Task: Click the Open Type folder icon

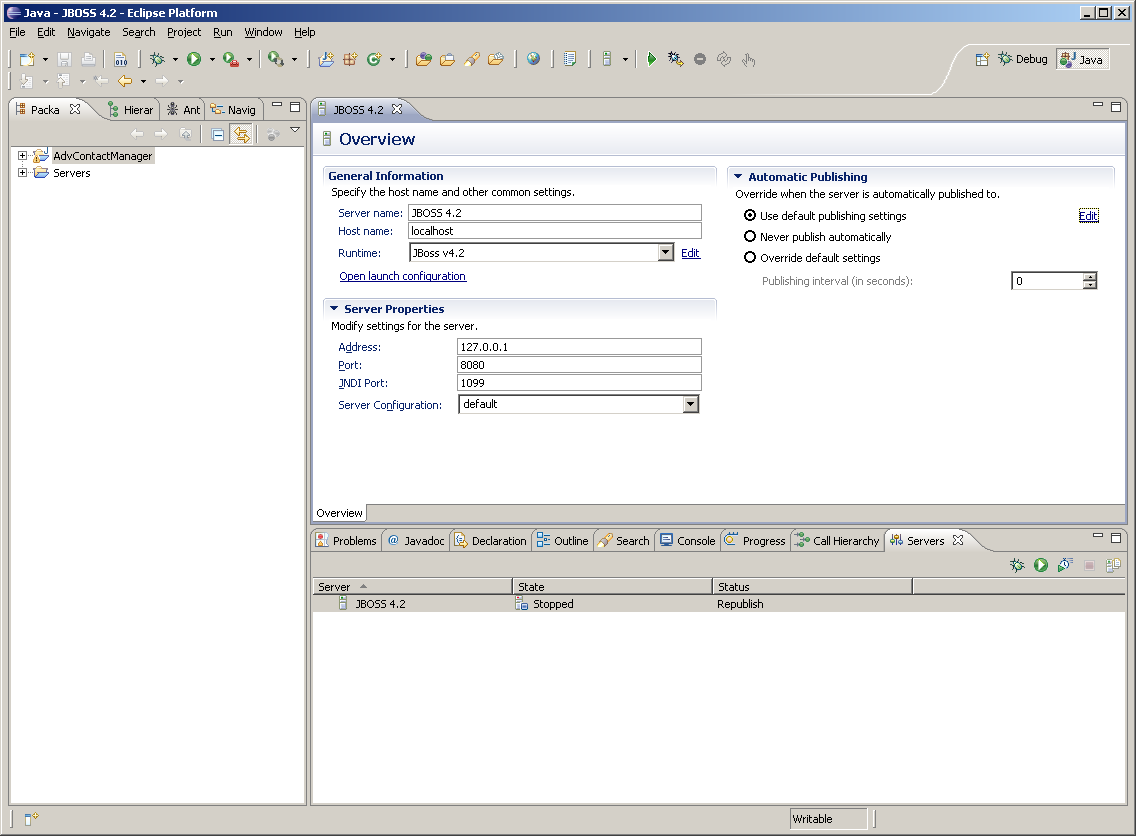Action: [x=424, y=59]
